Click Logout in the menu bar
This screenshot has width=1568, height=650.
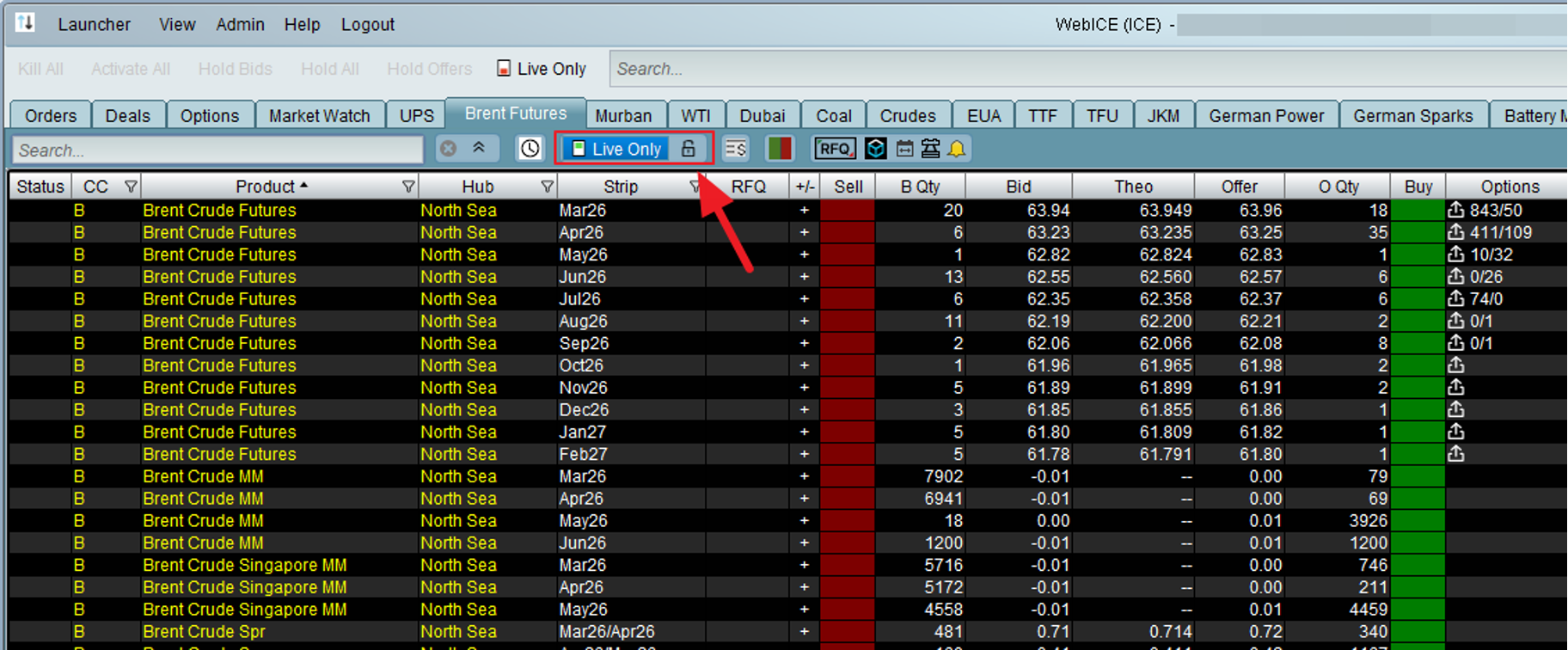point(367,25)
